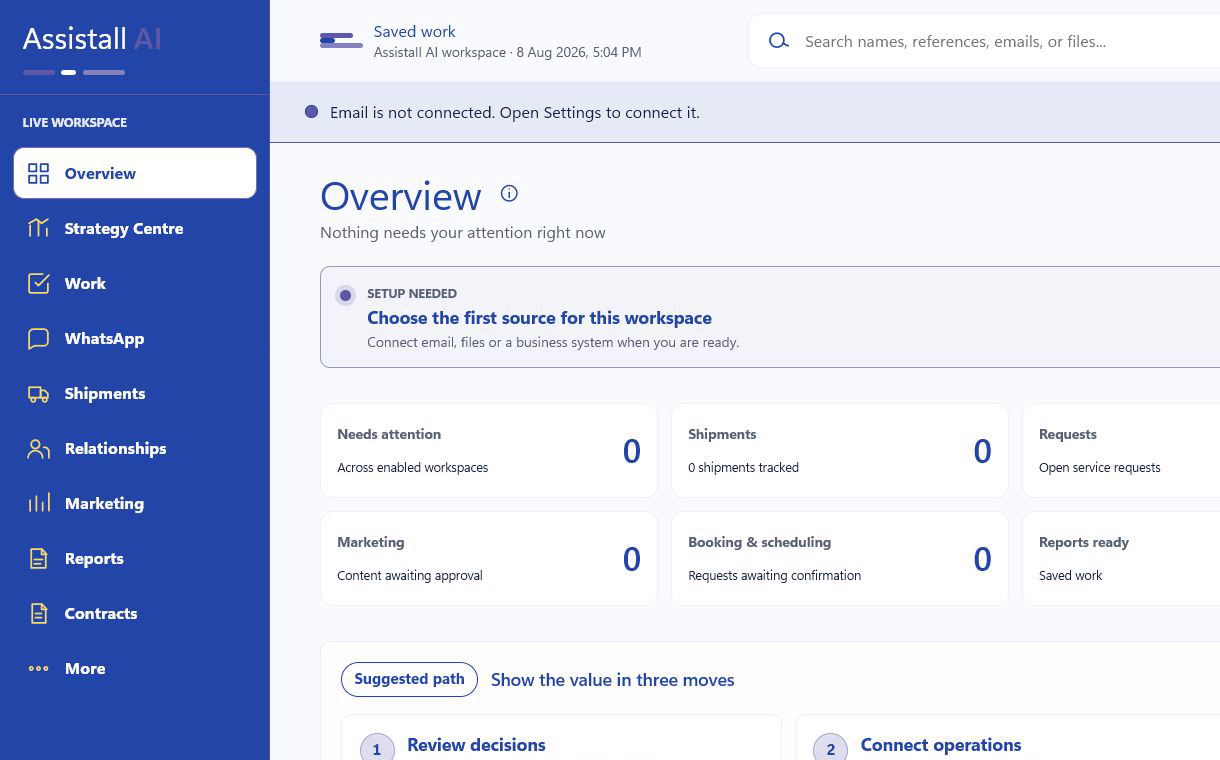Open the Booking & scheduling card
Screen dimensions: 1220x760
(x=840, y=558)
